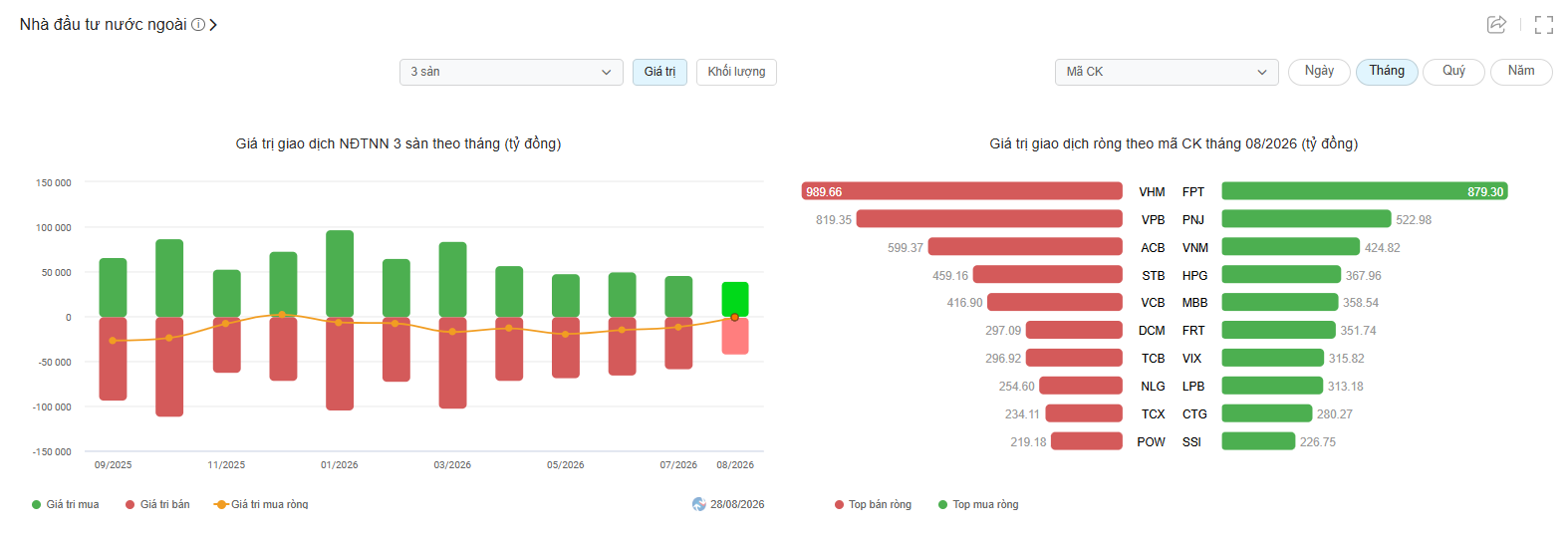The height and width of the screenshot is (540, 1568).
Task: Toggle the "Giá trị mua" legend series
Action: click(66, 504)
